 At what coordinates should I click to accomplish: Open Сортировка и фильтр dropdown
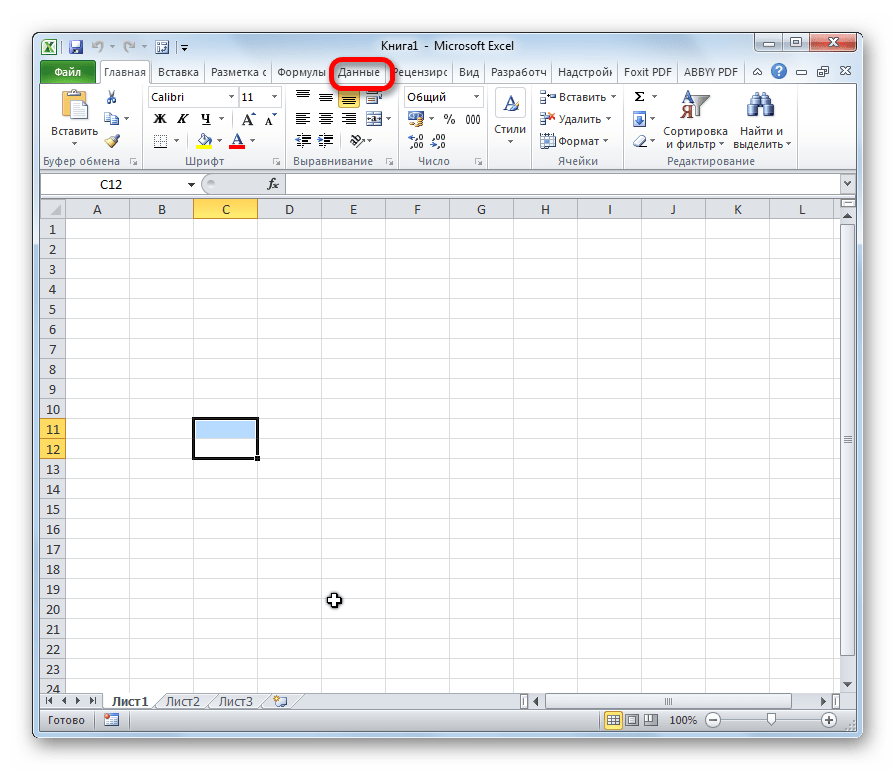[x=695, y=120]
